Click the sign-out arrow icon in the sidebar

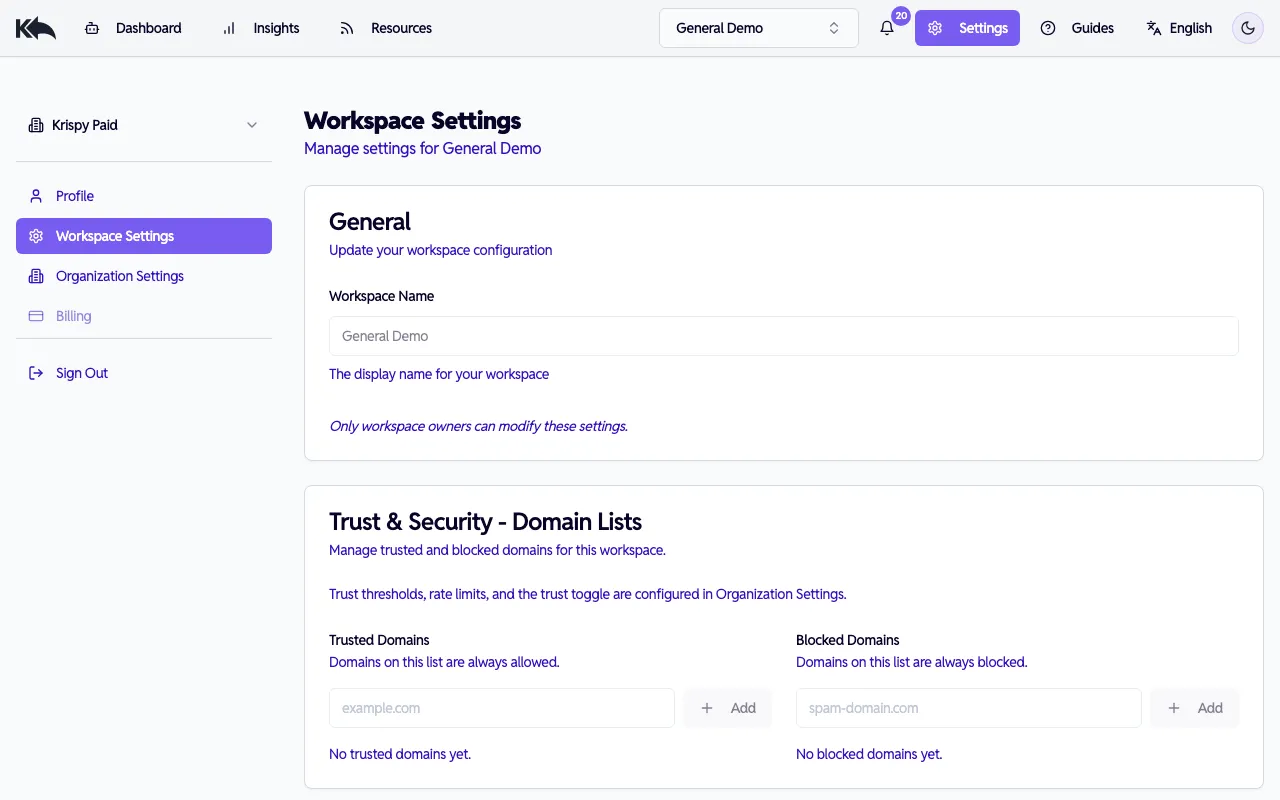click(36, 372)
